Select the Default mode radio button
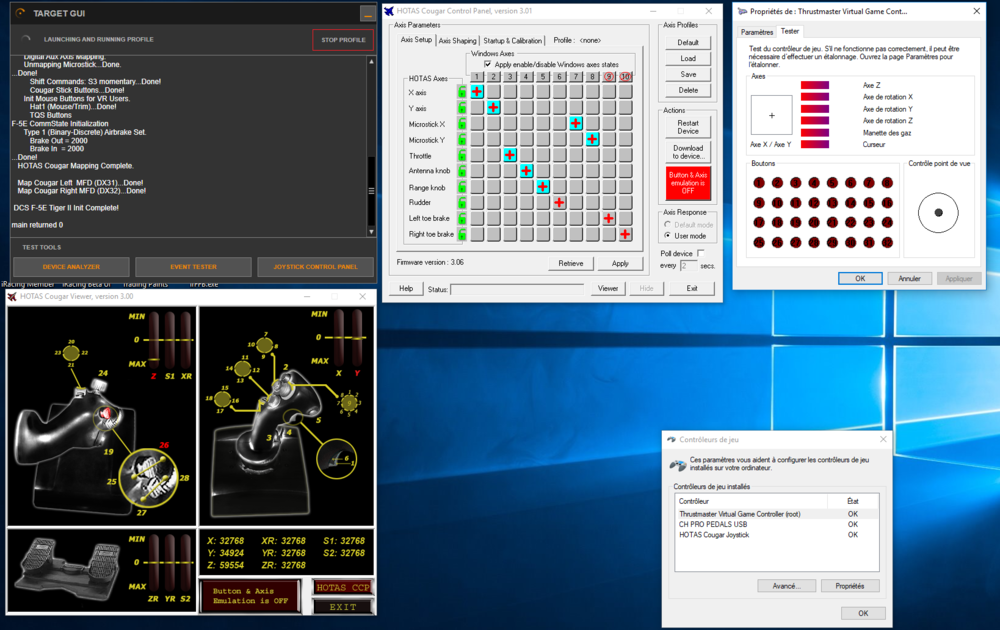Image resolution: width=1000 pixels, height=630 pixels. 667,224
